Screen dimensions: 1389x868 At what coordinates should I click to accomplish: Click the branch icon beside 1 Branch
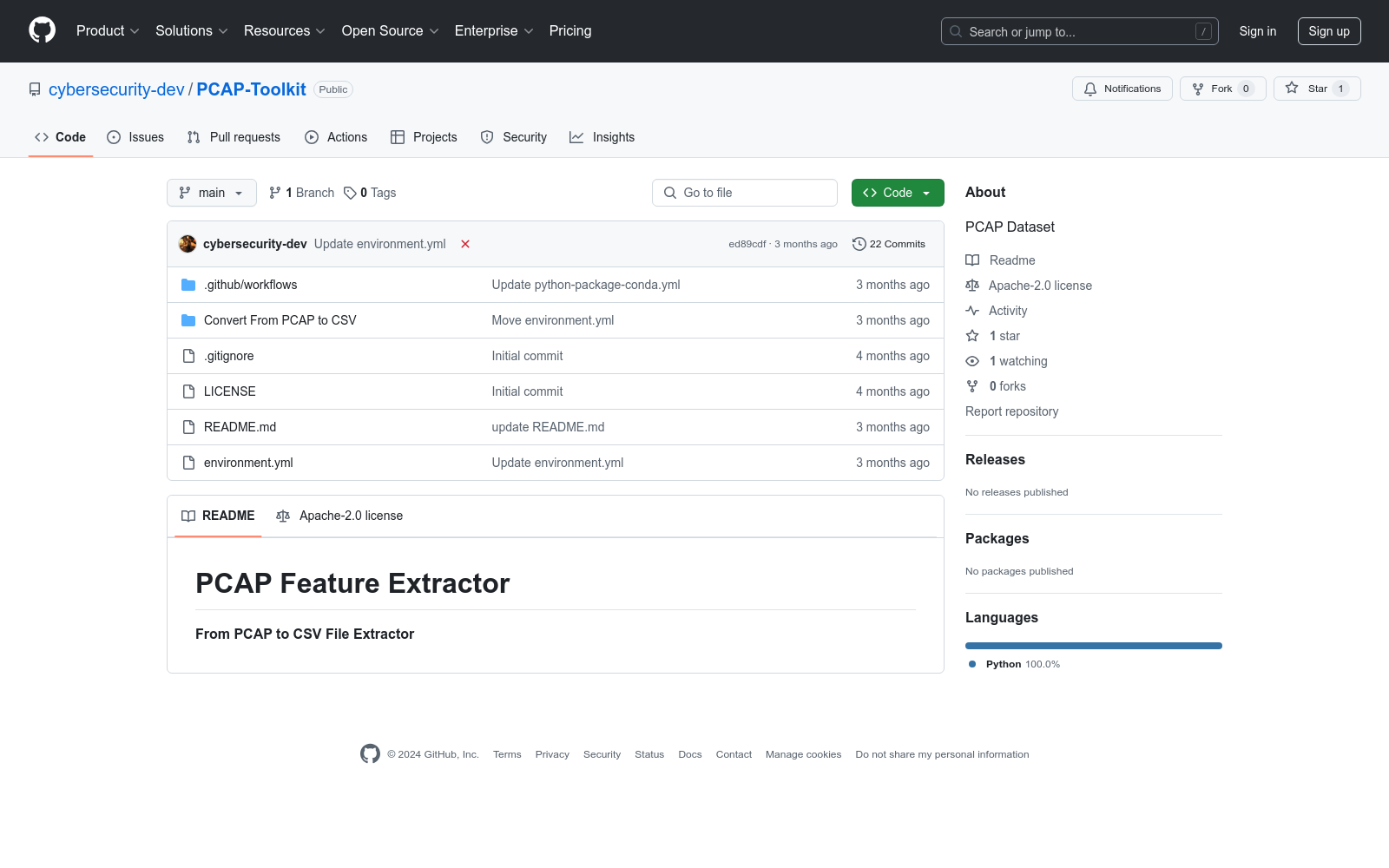tap(275, 193)
